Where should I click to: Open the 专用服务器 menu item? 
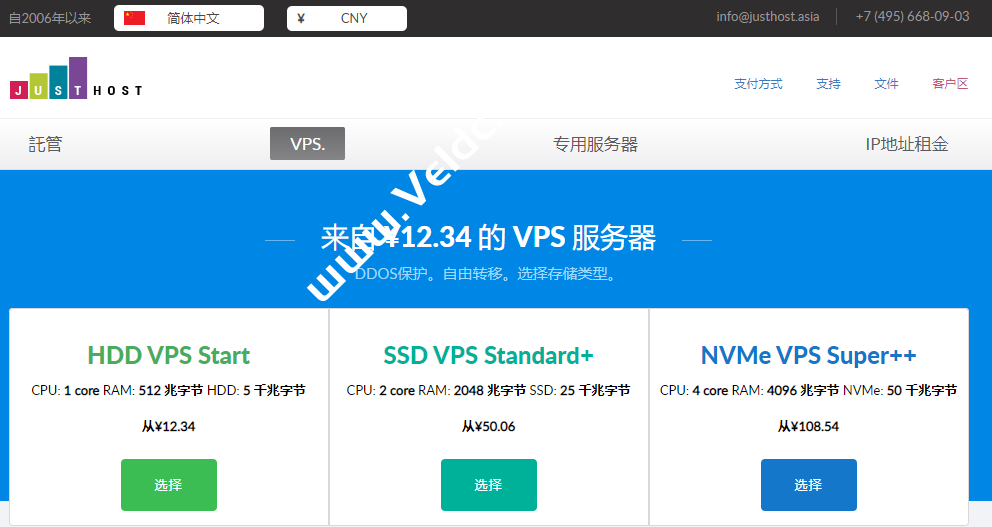[595, 144]
